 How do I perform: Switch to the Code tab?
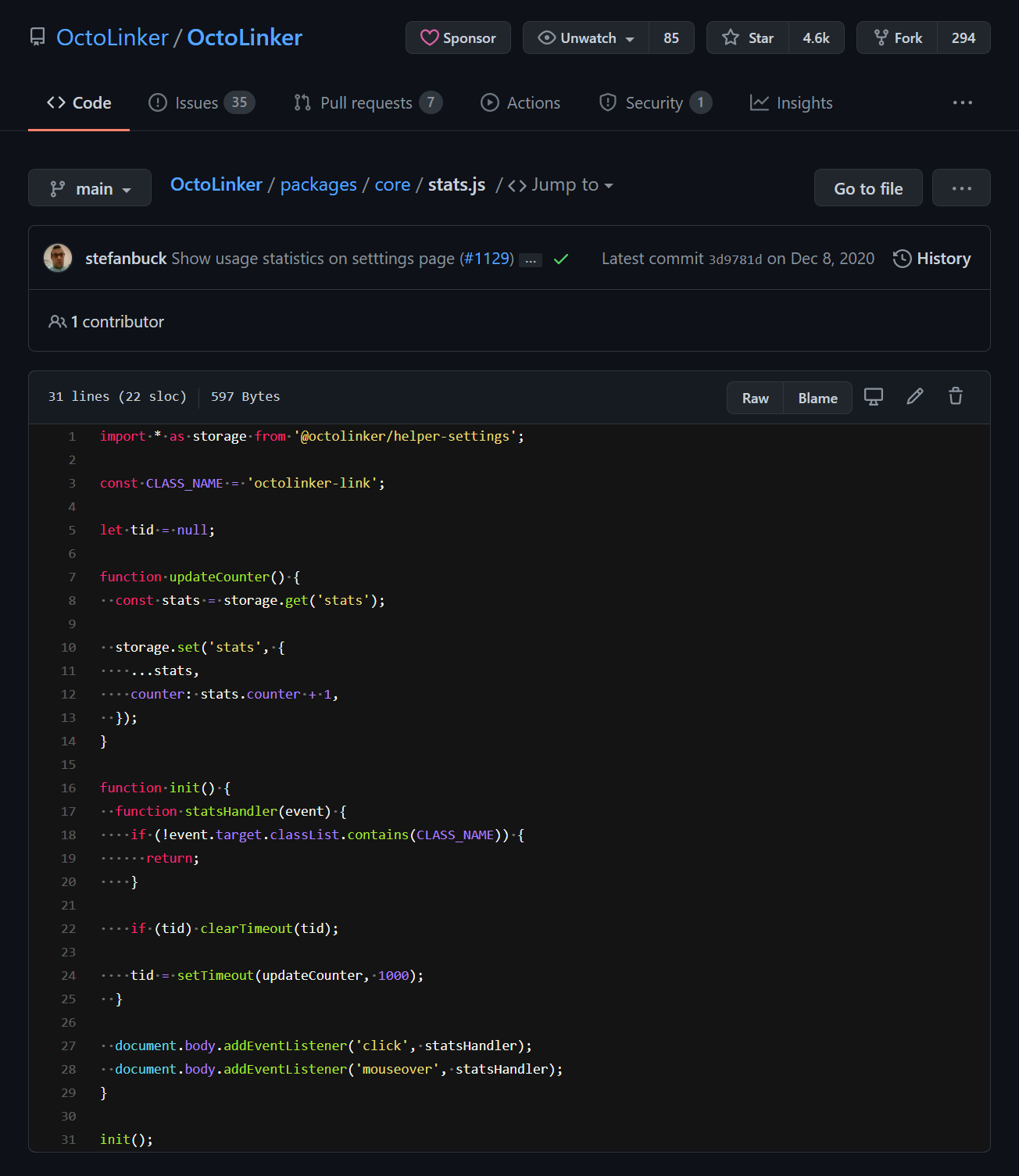(x=79, y=102)
